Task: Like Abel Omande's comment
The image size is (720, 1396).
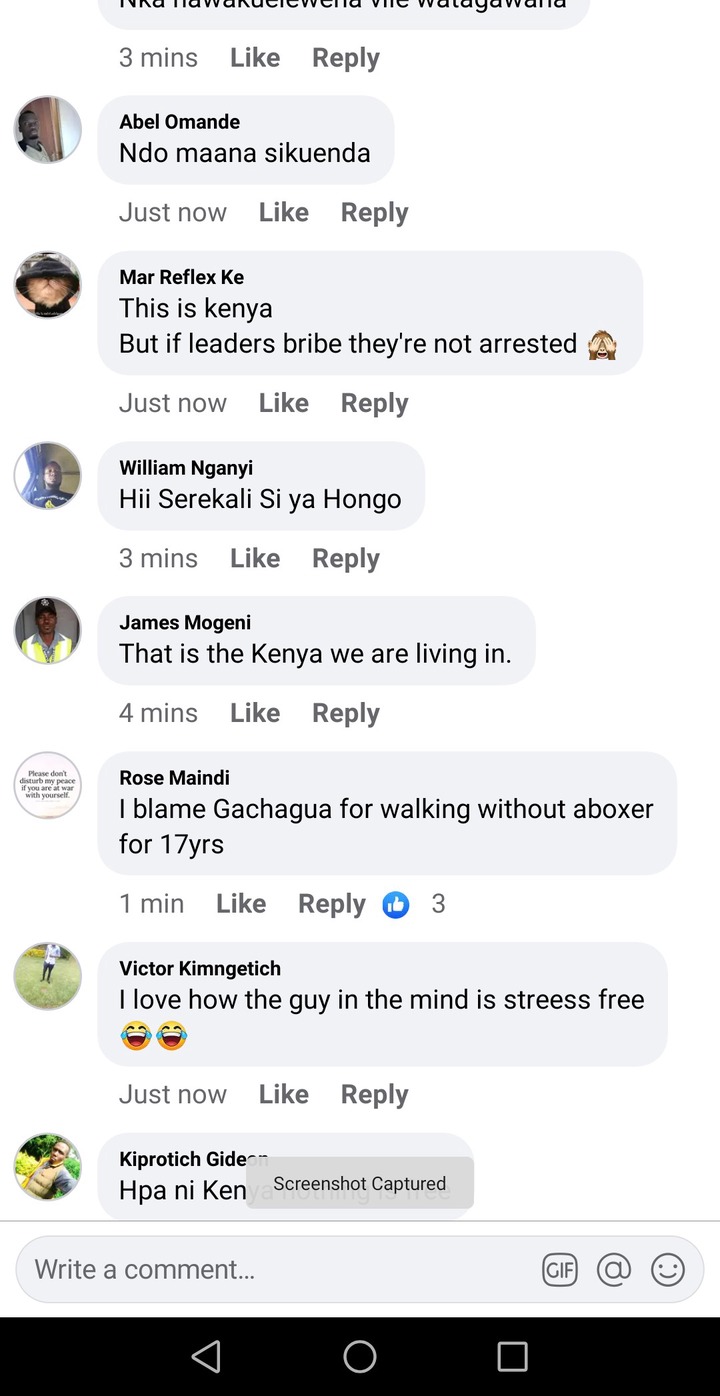Action: (284, 212)
